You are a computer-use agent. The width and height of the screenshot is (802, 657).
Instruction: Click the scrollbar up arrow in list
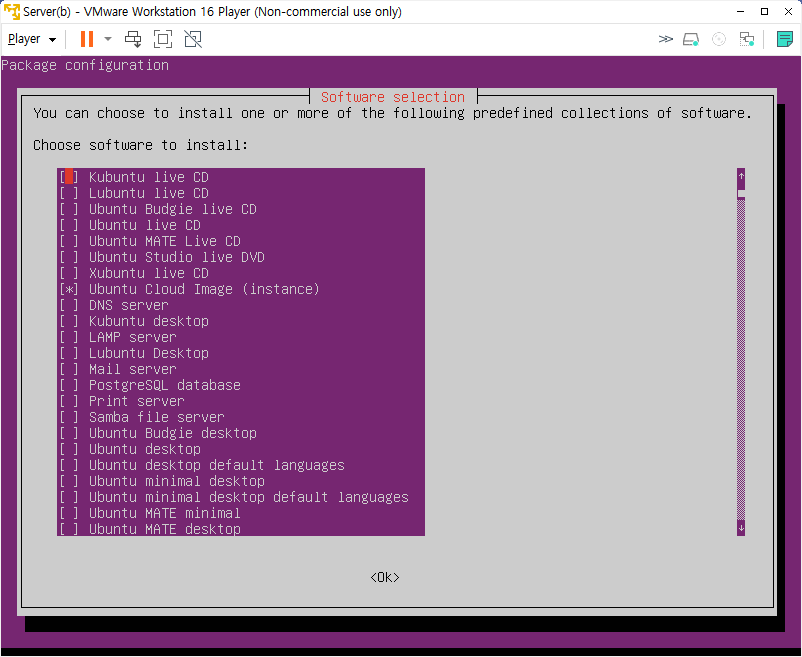(x=741, y=176)
